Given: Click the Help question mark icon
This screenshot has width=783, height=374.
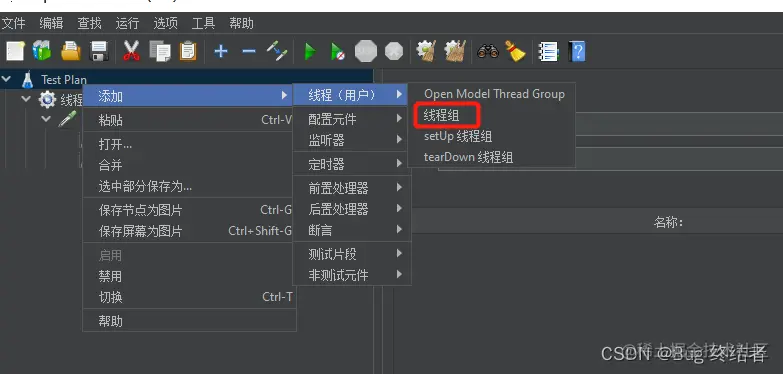Looking at the screenshot, I should point(577,51).
